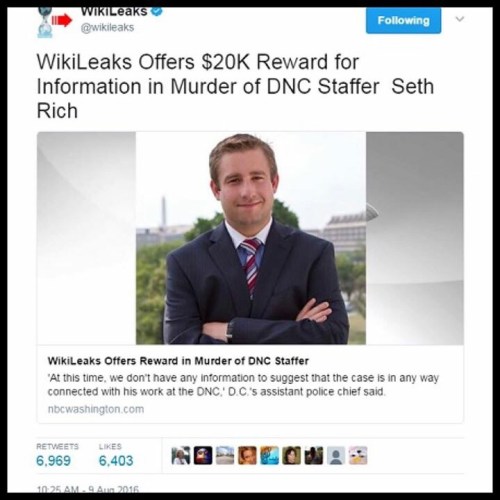This screenshot has width=500, height=500.
Task: Open the default gray silhouette liker avatar
Action: pos(336,455)
